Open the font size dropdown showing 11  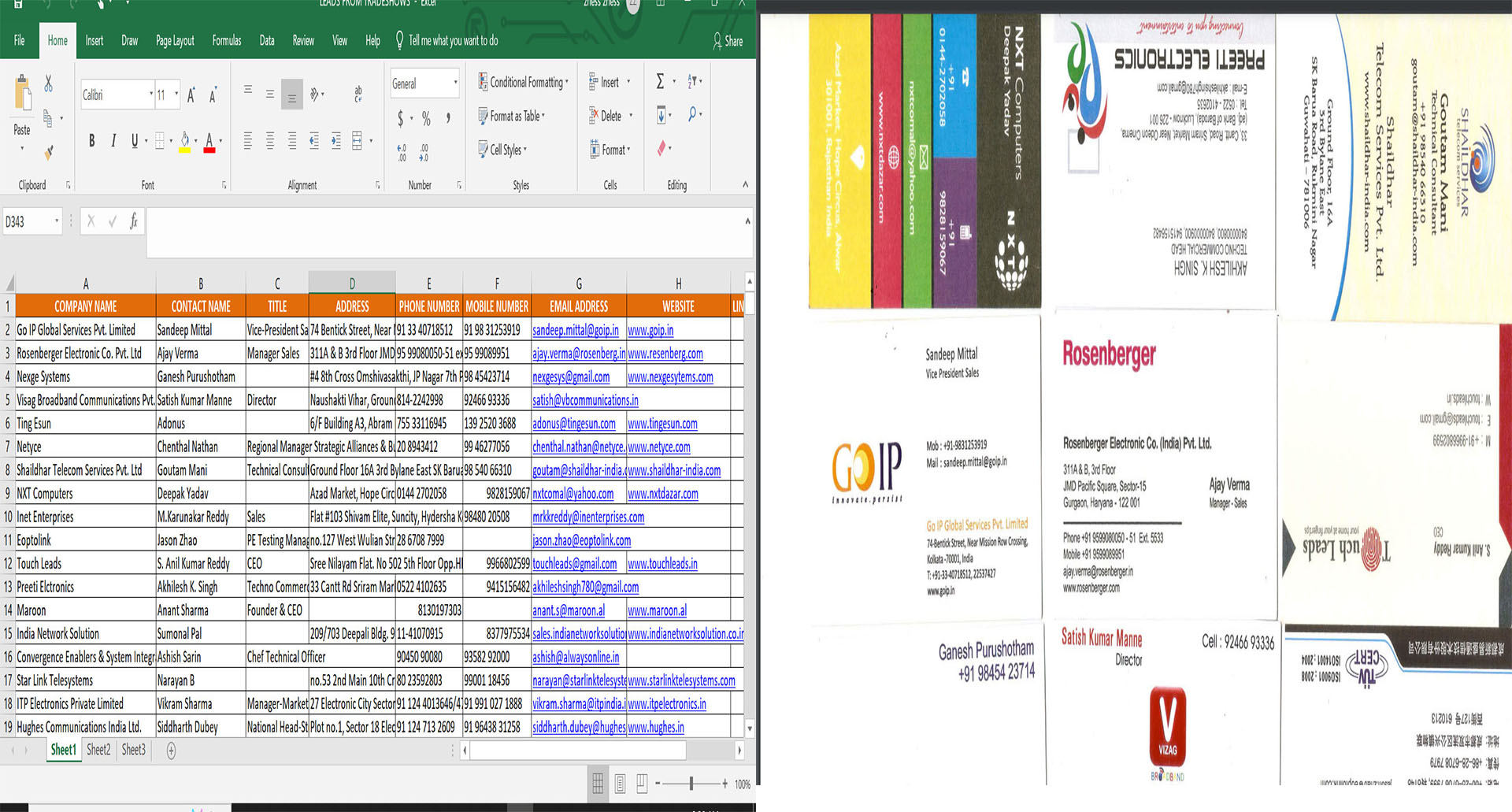pyautogui.click(x=176, y=95)
